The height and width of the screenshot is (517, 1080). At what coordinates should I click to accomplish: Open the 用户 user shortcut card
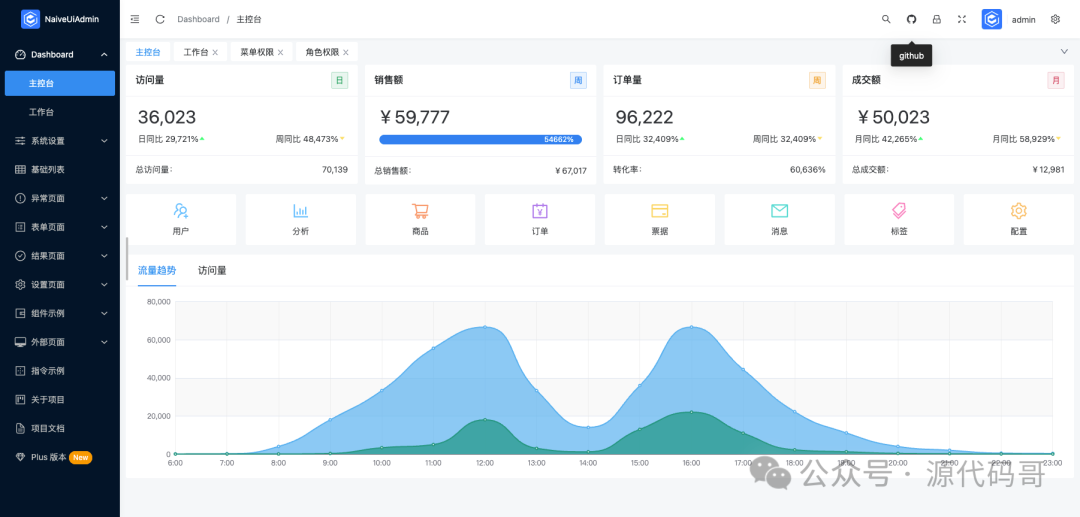[180, 219]
